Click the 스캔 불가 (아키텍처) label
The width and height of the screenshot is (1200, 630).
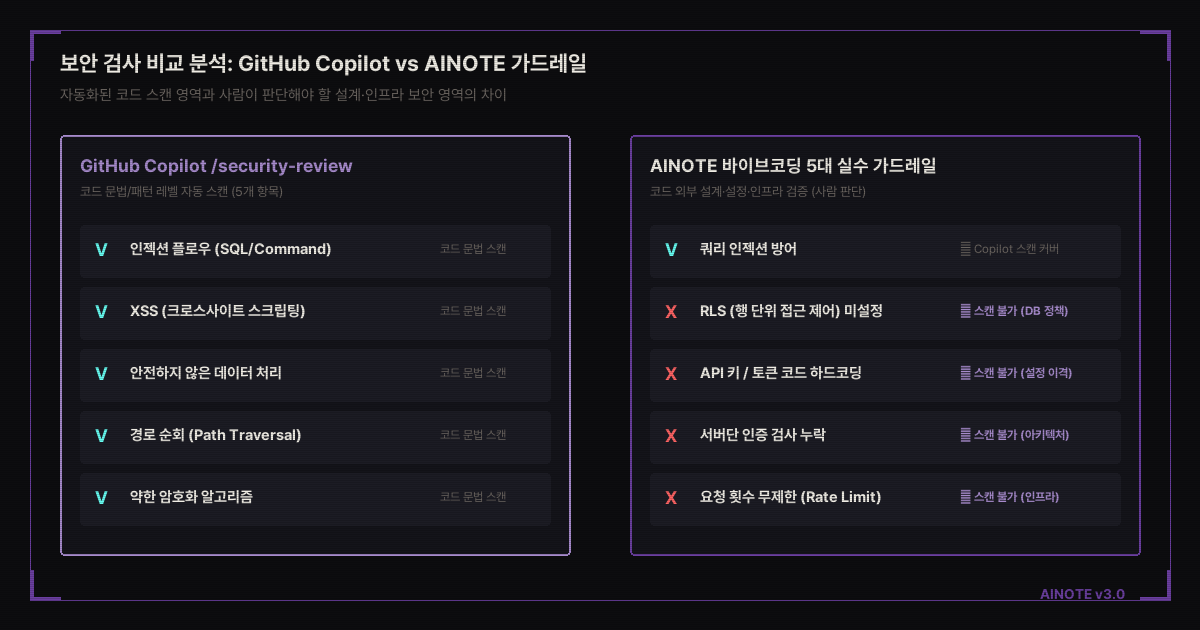(1015, 435)
